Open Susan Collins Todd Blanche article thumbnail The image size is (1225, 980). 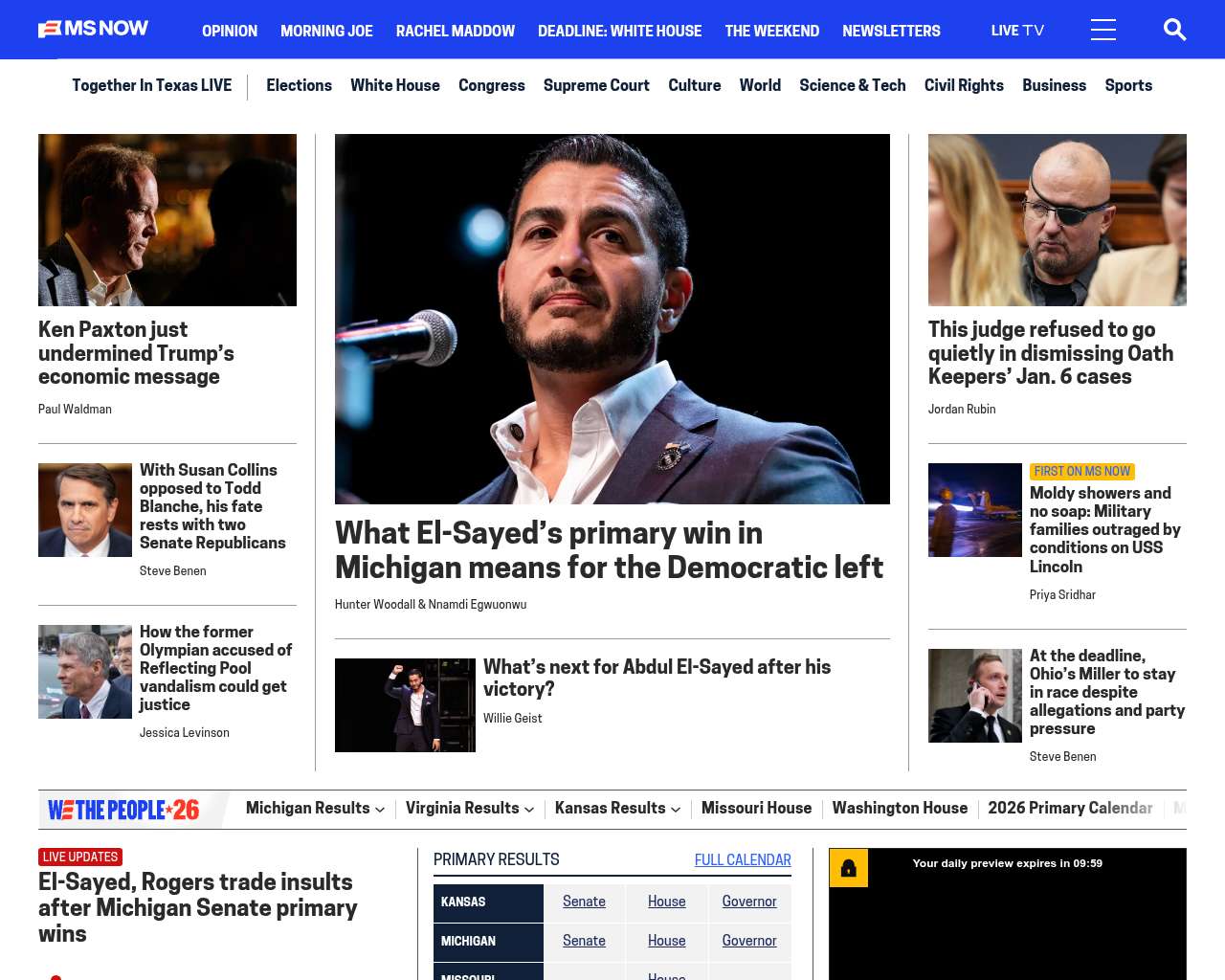(85, 510)
